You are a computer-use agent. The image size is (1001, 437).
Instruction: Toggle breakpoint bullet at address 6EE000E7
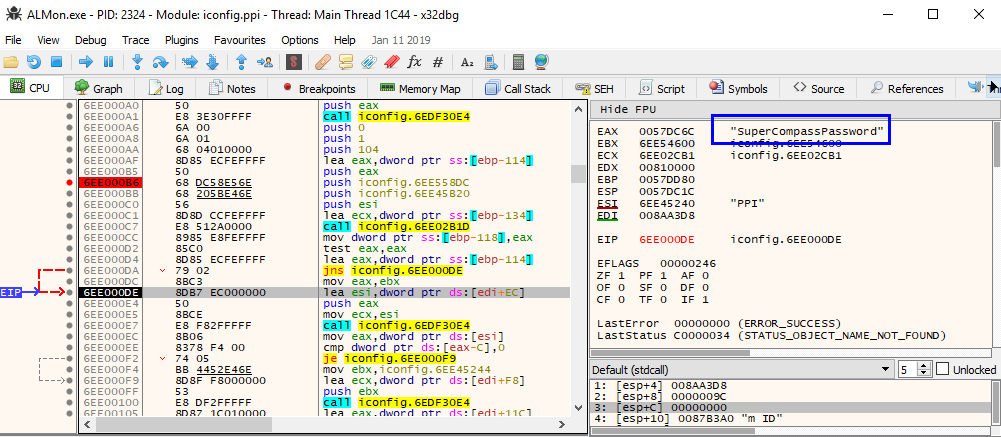[x=70, y=325]
